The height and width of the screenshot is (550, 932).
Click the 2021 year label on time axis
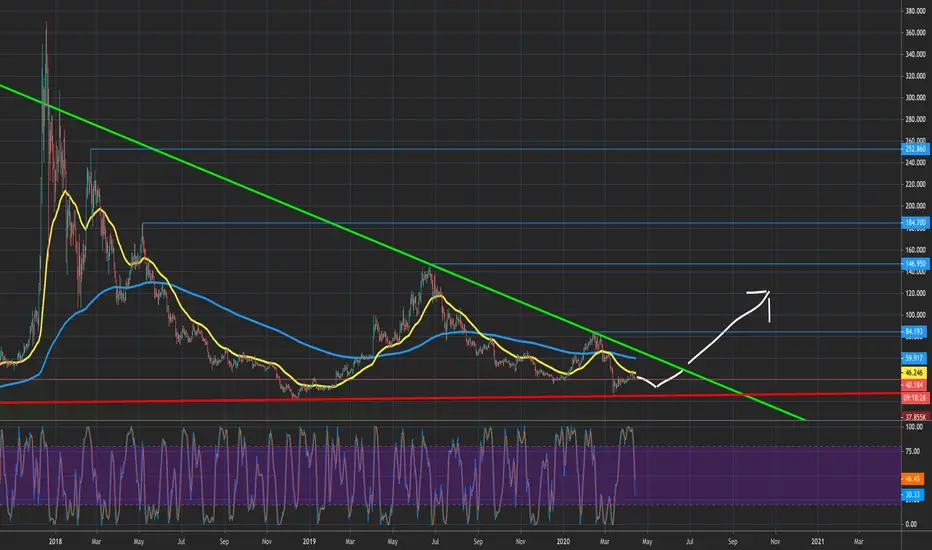click(818, 542)
